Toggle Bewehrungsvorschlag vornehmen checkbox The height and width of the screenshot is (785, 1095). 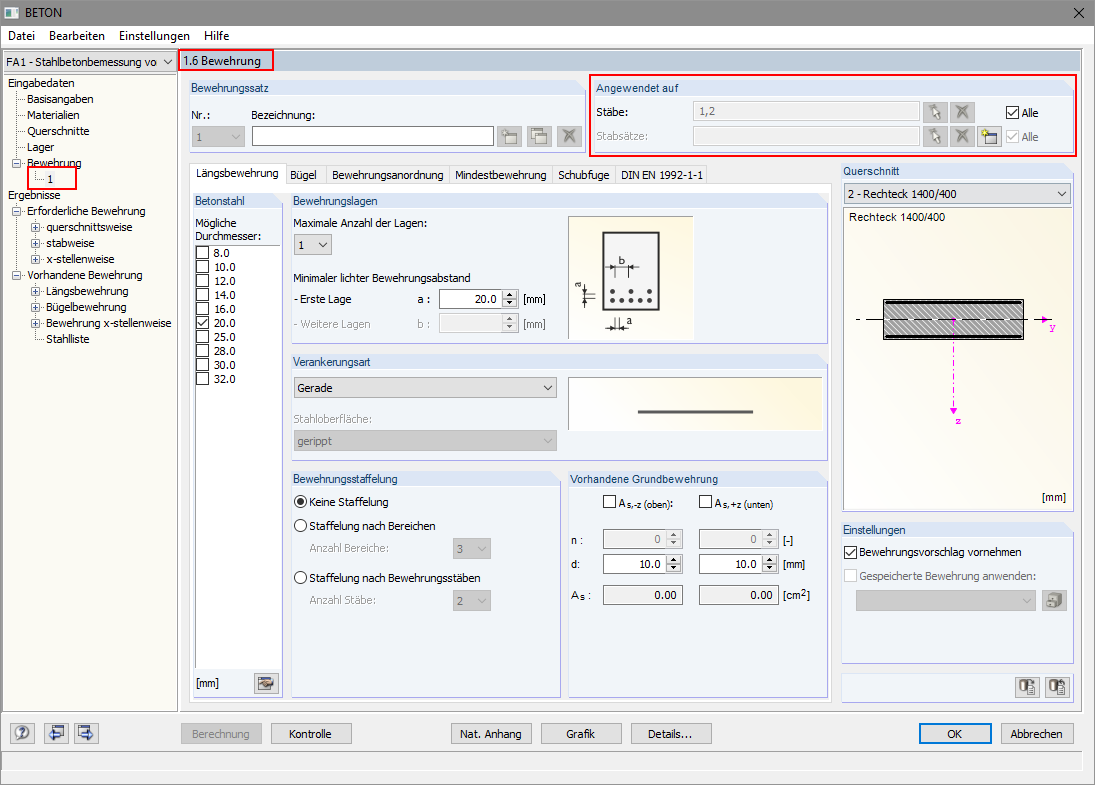click(851, 552)
